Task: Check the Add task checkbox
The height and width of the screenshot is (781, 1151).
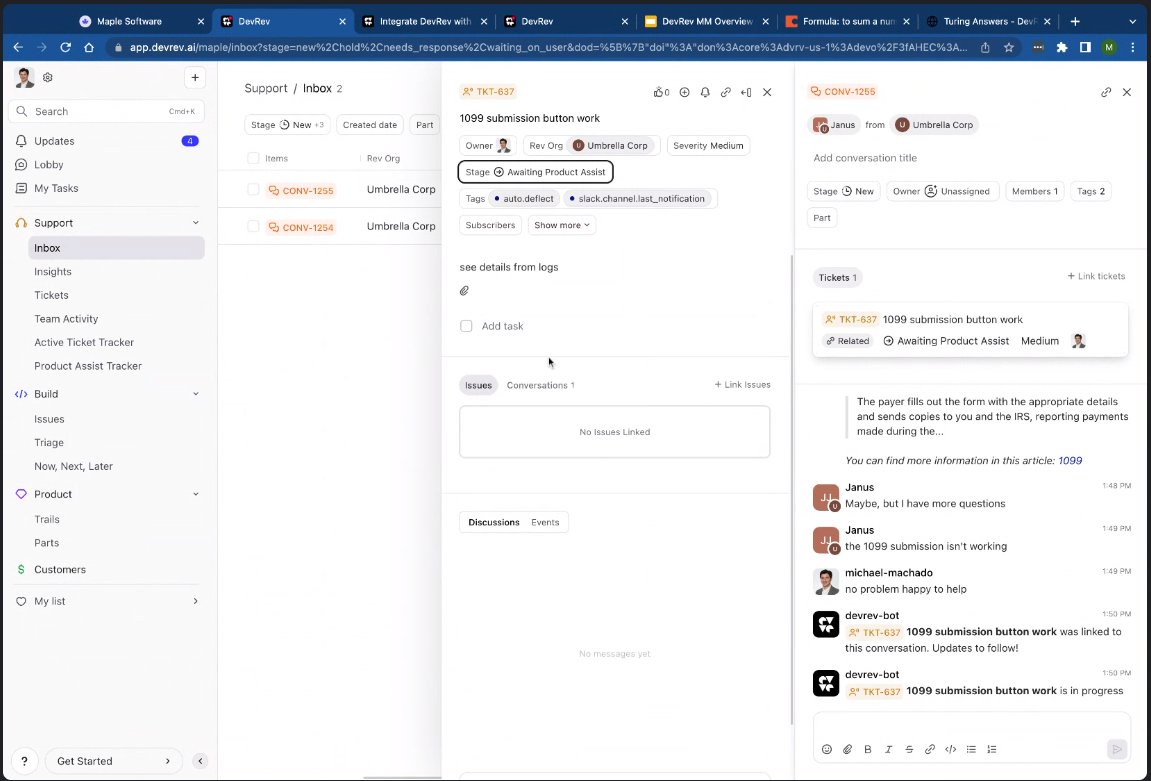Action: click(x=466, y=326)
